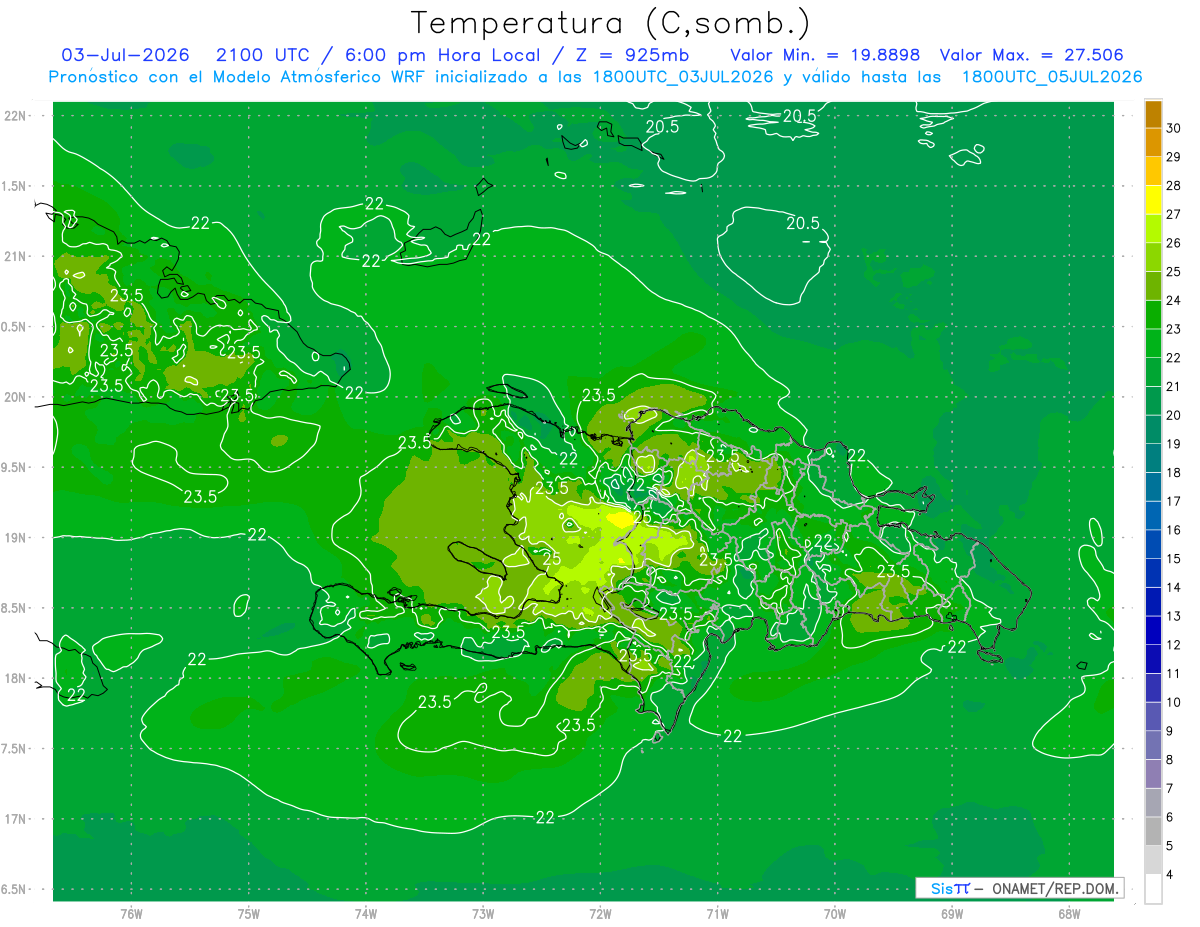The height and width of the screenshot is (927, 1200).
Task: Click the purple swatch between 8 and 9
Action: 1153,746
